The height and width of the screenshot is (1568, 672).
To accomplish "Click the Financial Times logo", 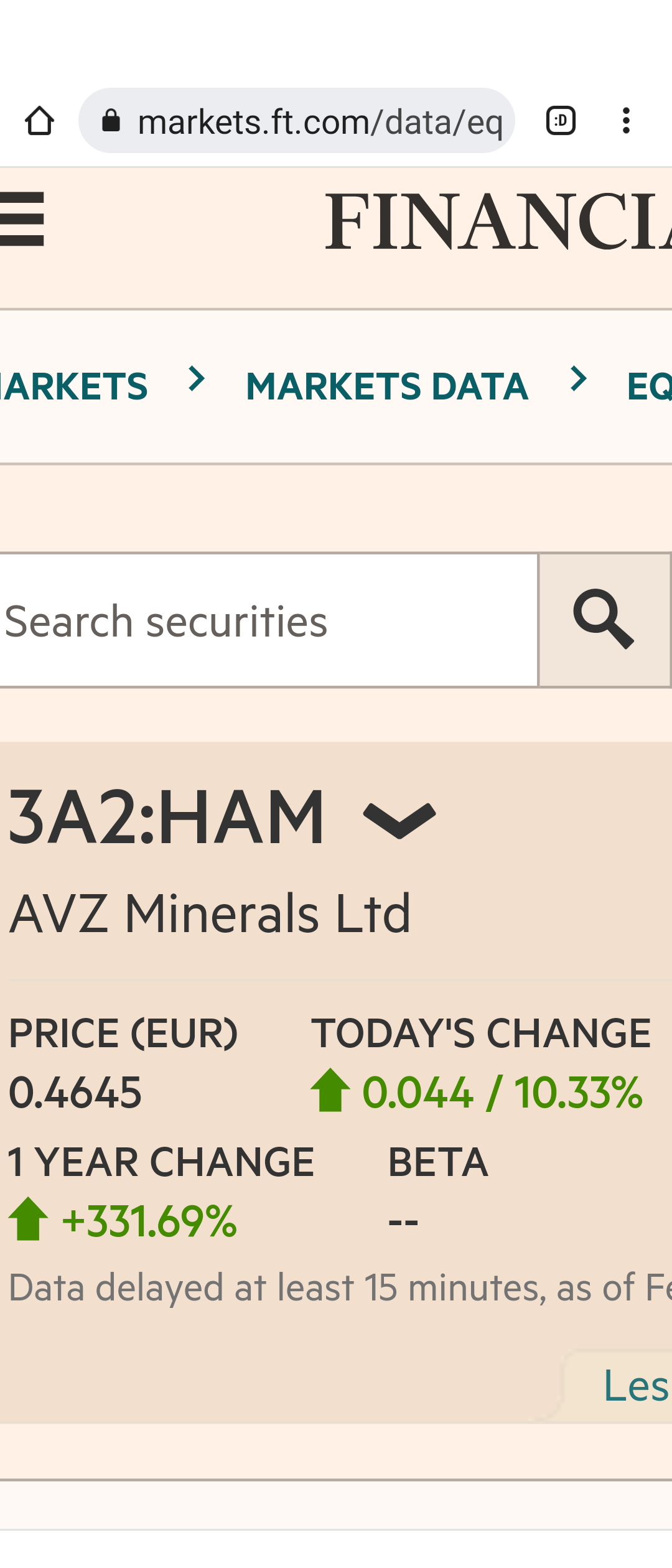I will [x=498, y=222].
